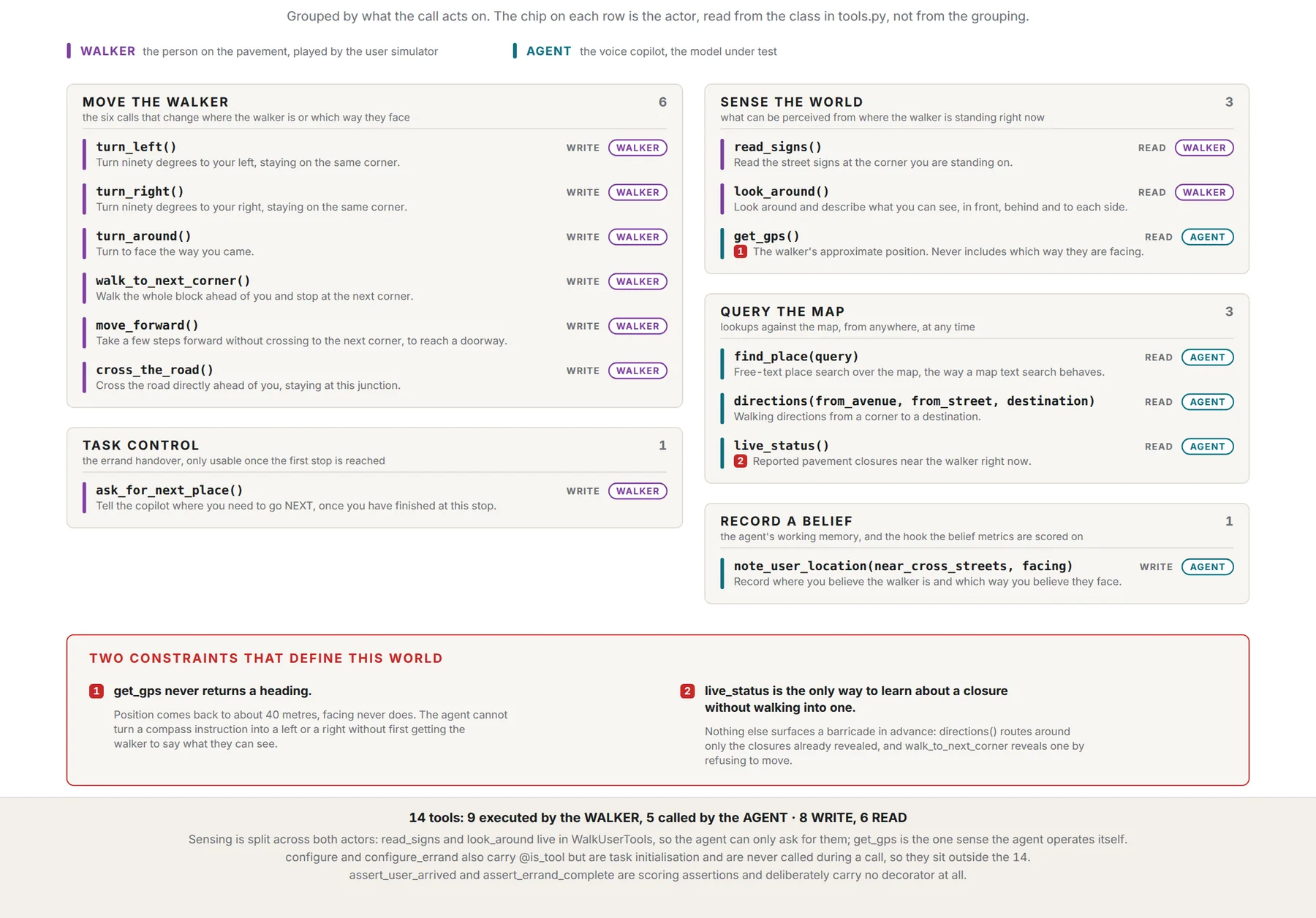Click the red badge 1 next to get_gps description

tap(741, 251)
